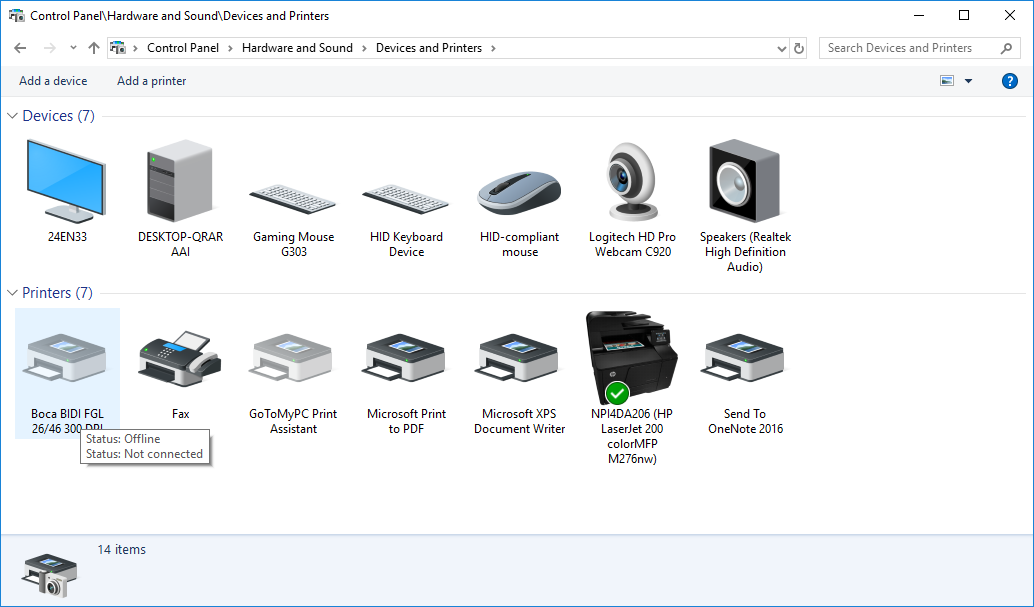The width and height of the screenshot is (1034, 607).
Task: Expand chevron after Devices and Printers breadcrumb
Action: click(x=493, y=48)
